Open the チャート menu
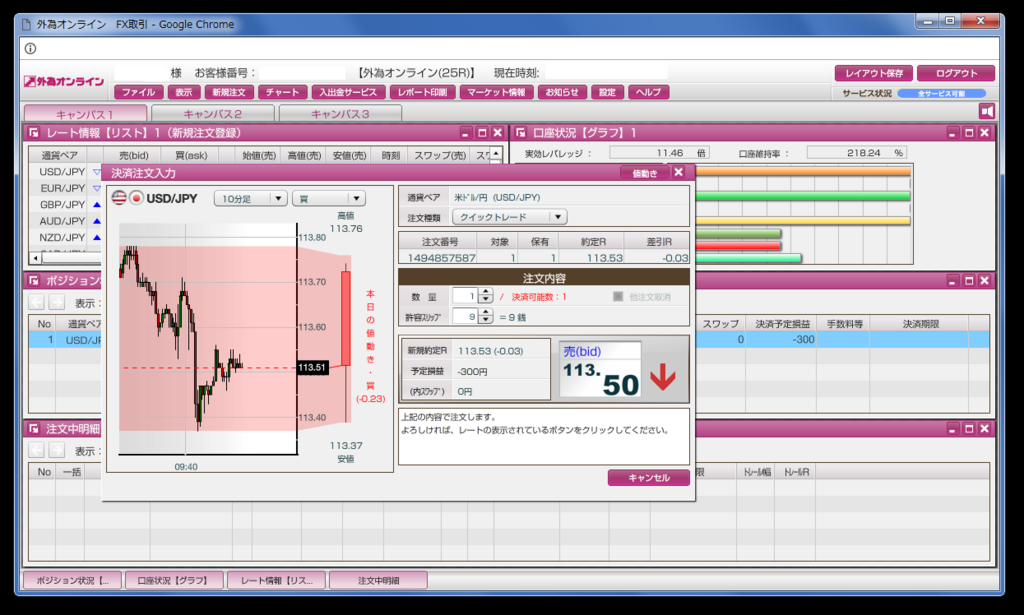The height and width of the screenshot is (615, 1024). [282, 92]
